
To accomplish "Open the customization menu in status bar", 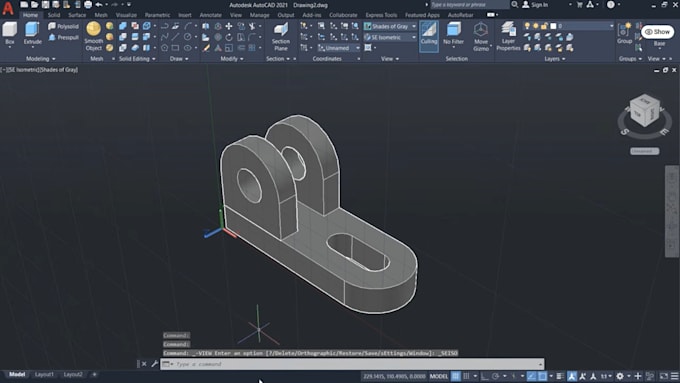I will (x=674, y=376).
